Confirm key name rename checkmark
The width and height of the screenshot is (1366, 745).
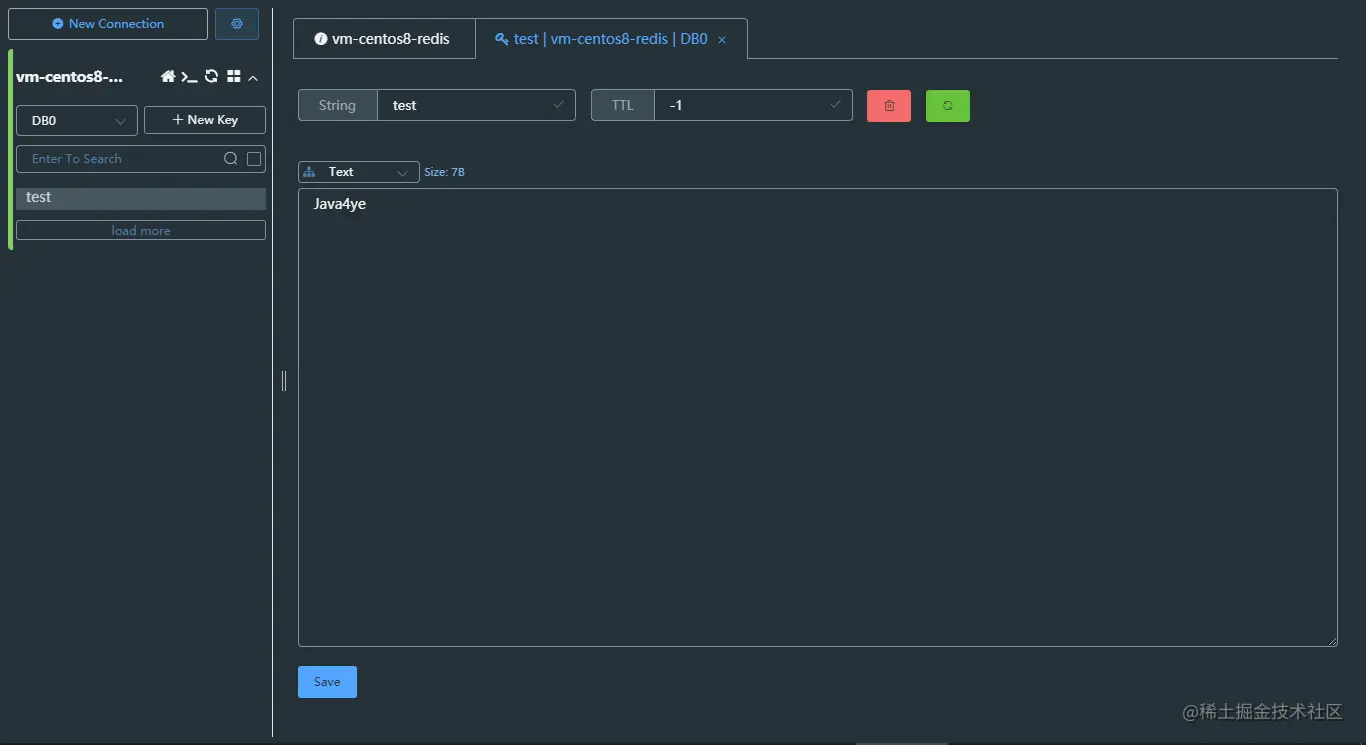pyautogui.click(x=559, y=104)
